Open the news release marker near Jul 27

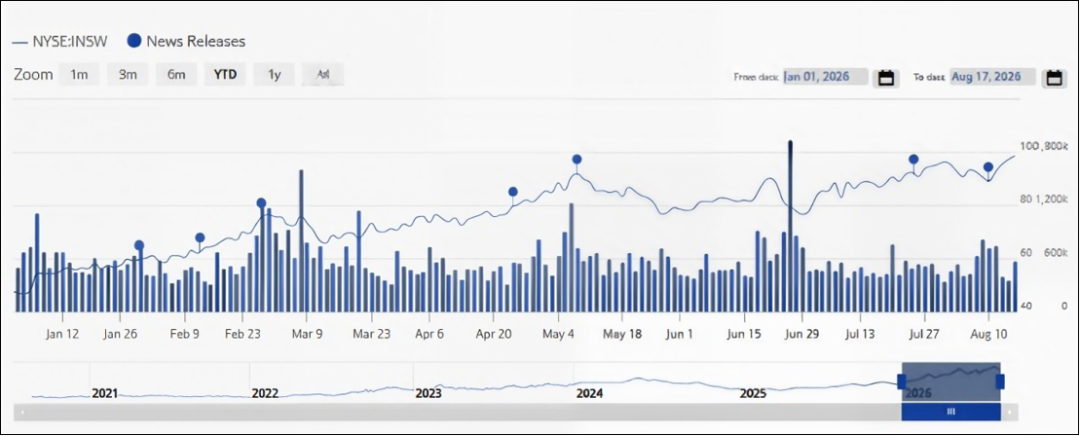[913, 159]
